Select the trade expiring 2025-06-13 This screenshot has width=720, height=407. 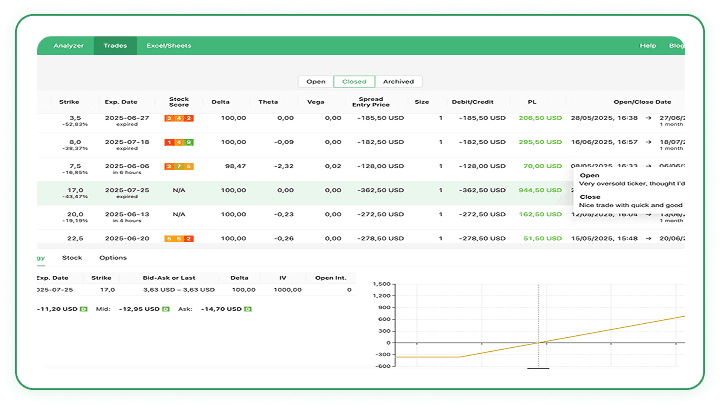(x=361, y=217)
